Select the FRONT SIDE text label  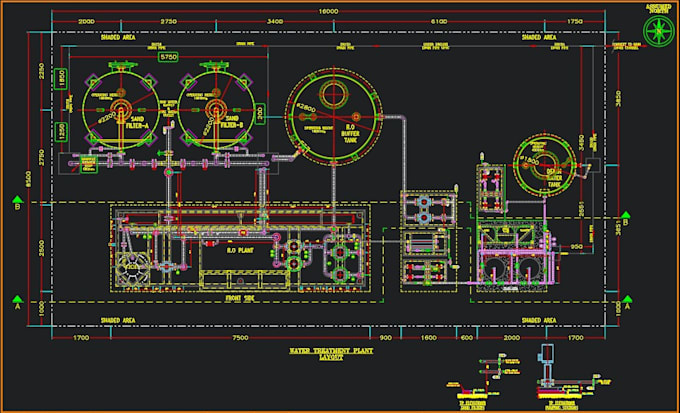coord(240,298)
